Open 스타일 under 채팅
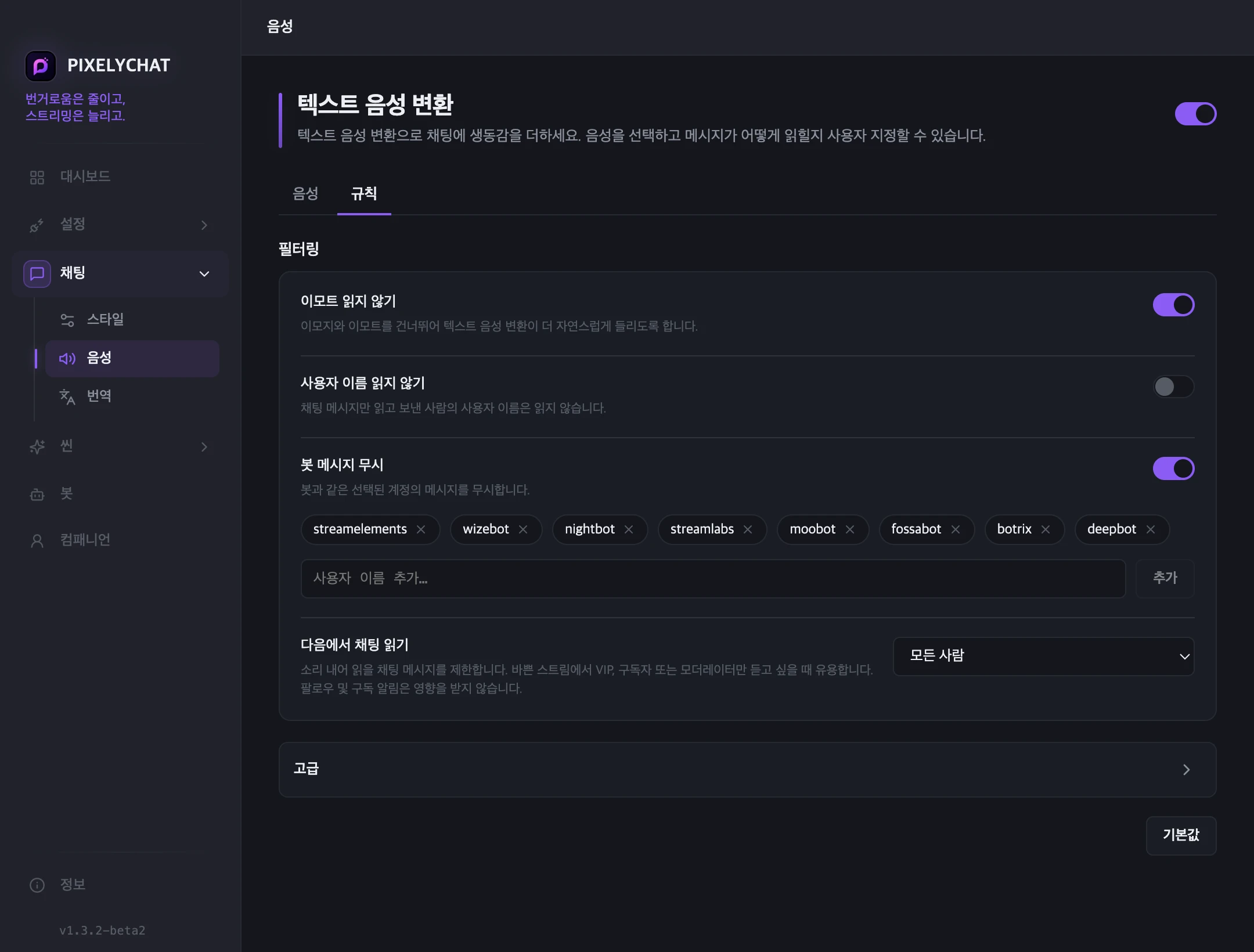The height and width of the screenshot is (952, 1254). (x=132, y=320)
